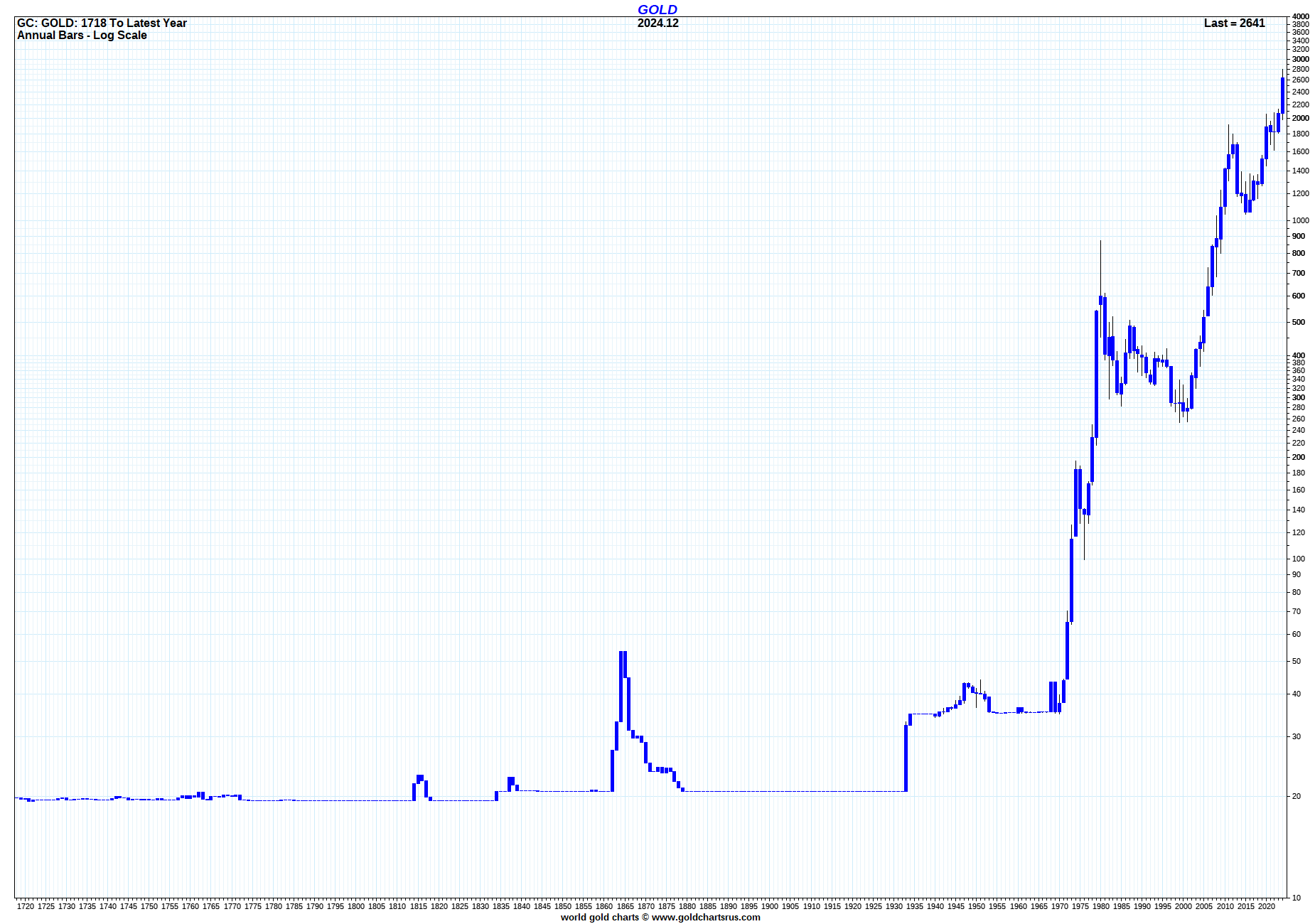Click the 1934 revaluation jump bar
This screenshot has height=924, width=1315.
[906, 758]
